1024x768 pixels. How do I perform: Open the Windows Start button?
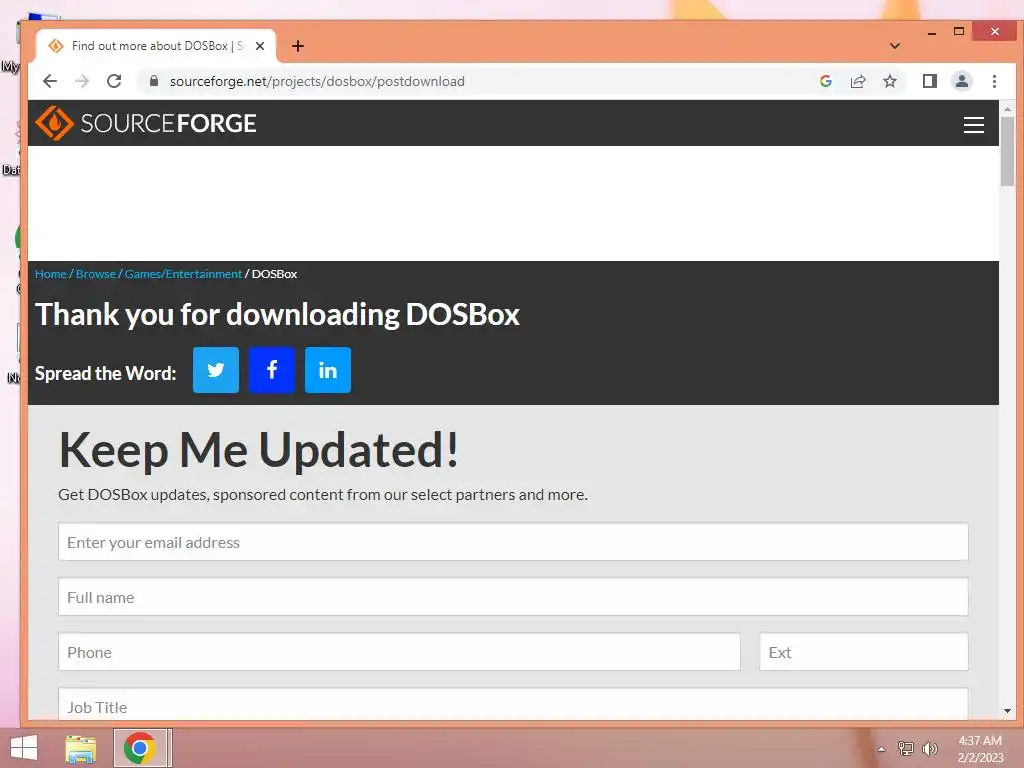point(24,748)
